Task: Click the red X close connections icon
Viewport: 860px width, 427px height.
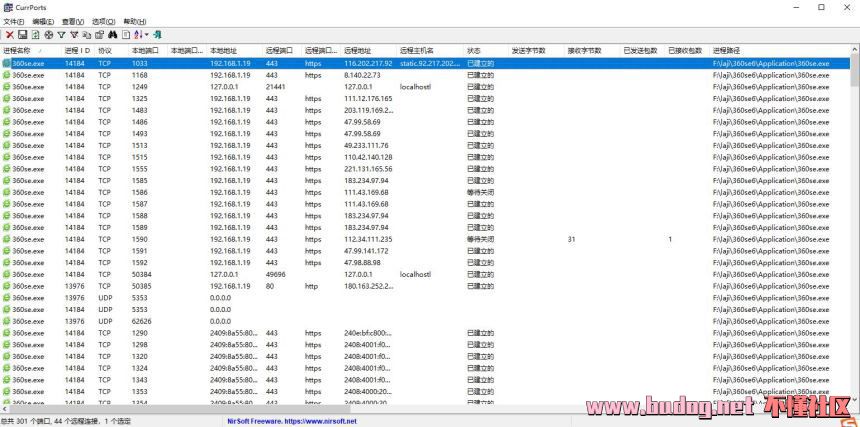Action: tap(10, 35)
